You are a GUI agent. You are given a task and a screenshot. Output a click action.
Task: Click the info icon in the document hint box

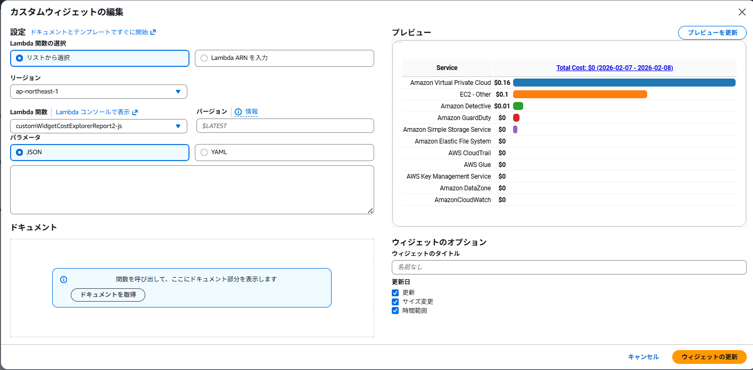[x=63, y=280]
